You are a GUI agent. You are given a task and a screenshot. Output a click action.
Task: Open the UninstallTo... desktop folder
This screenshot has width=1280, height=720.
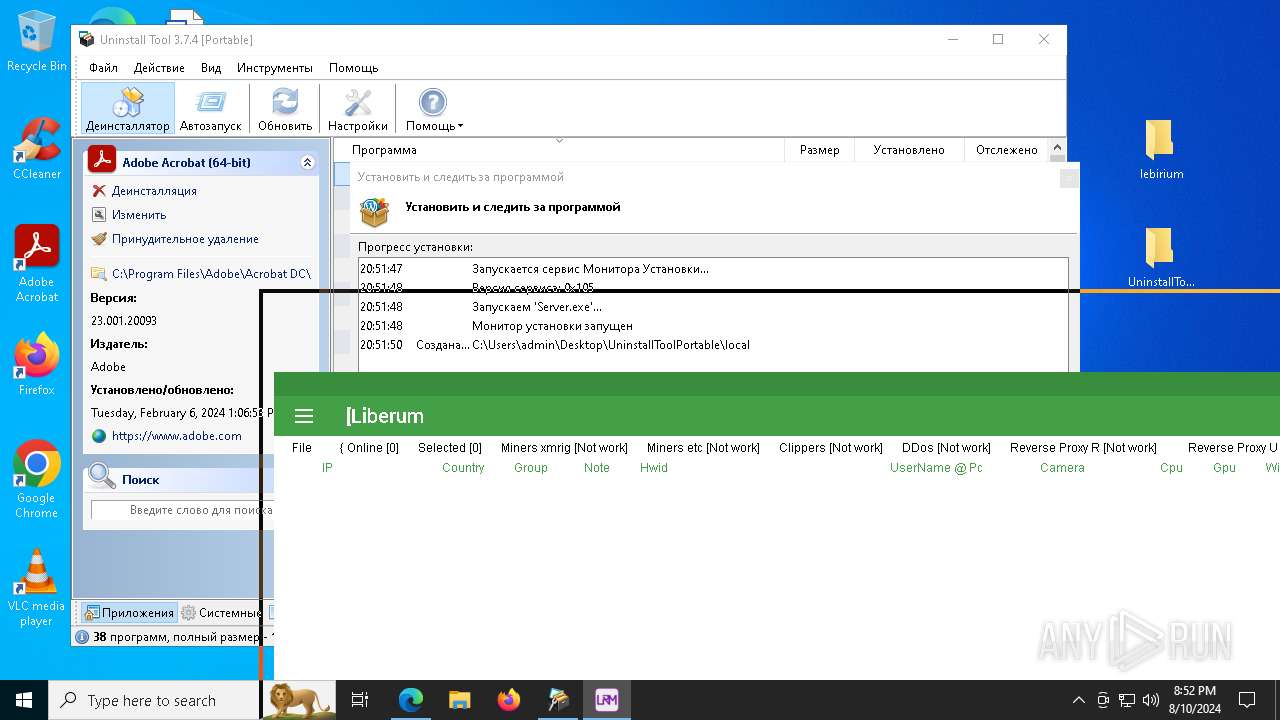1161,257
